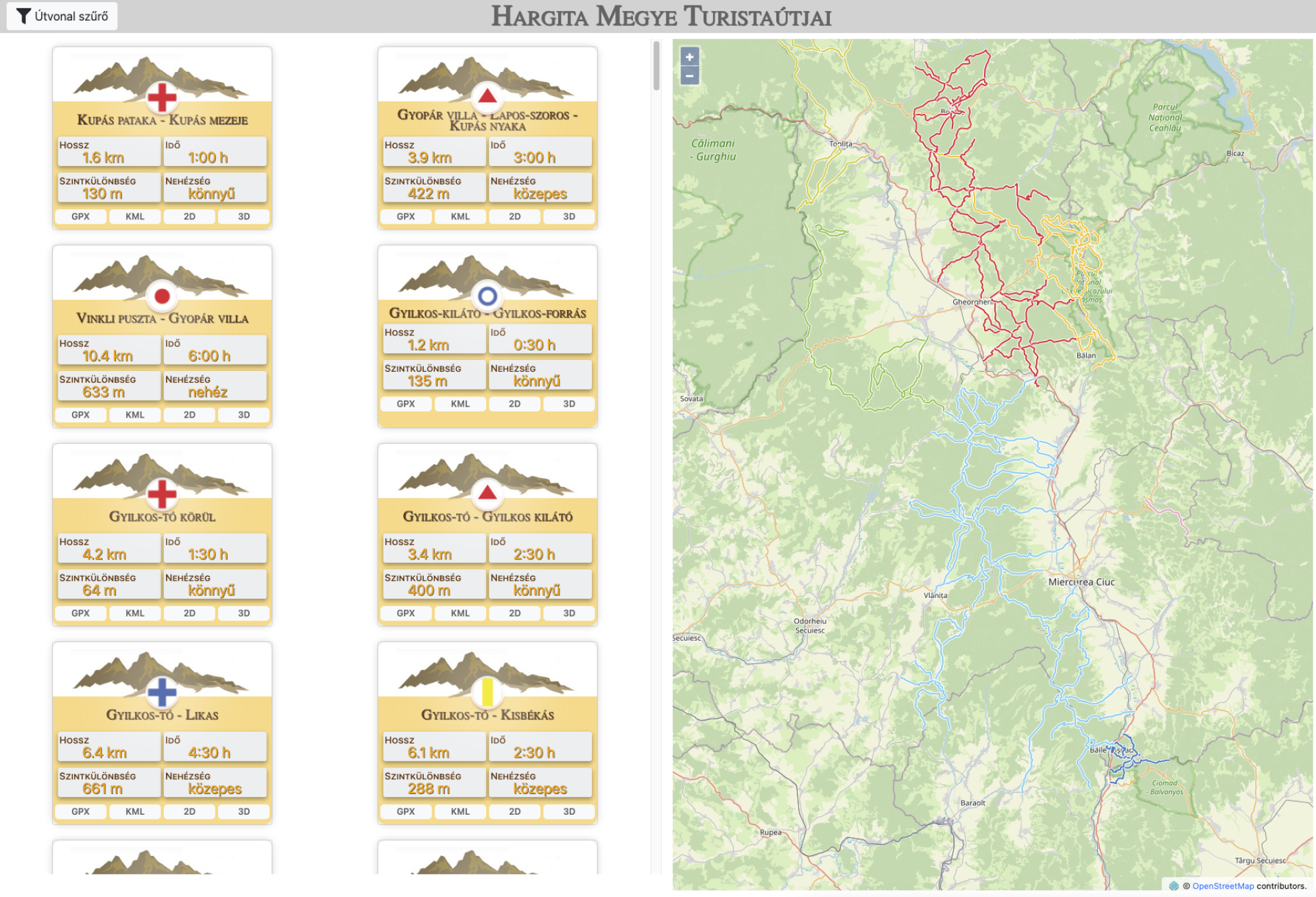Click red cross marker on Kupás pataka card
The image size is (1316, 897).
click(162, 97)
